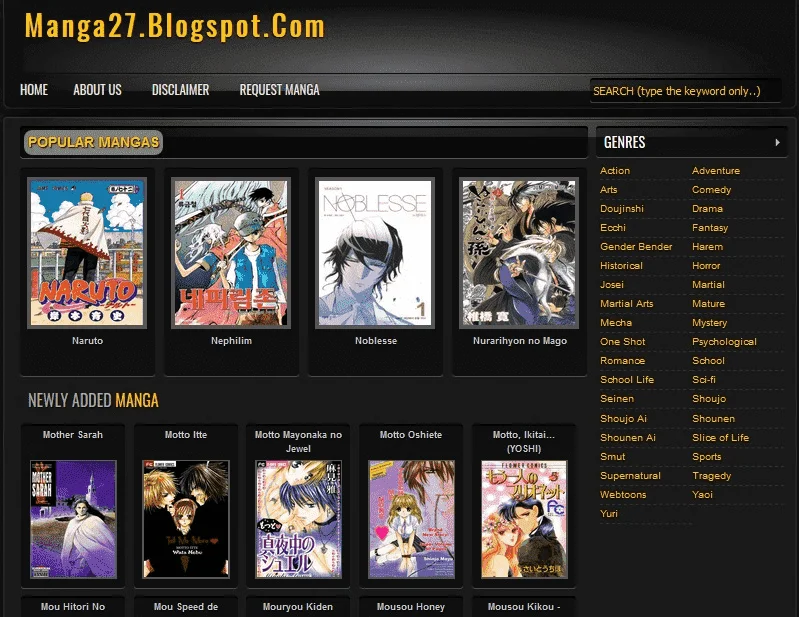Select the Doujinshi genre
This screenshot has height=617, width=799.
[x=622, y=209]
